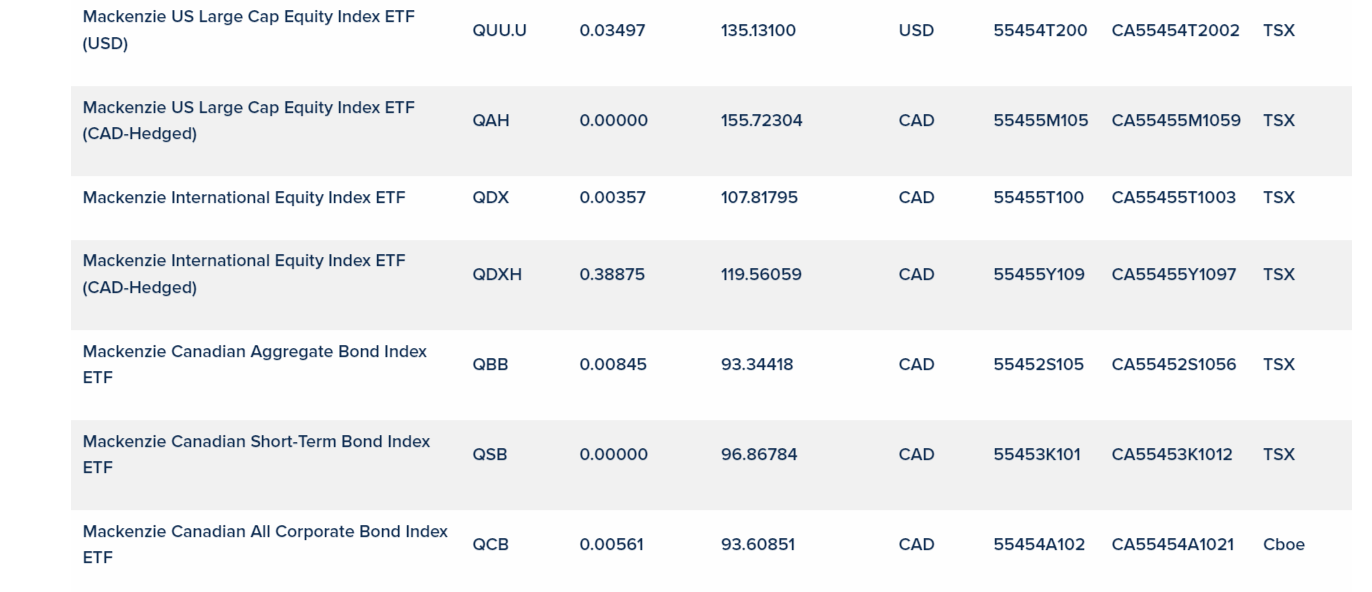Click the 0.38875 distribution value
Viewport: 1372px width, 592px height.
[x=612, y=275]
